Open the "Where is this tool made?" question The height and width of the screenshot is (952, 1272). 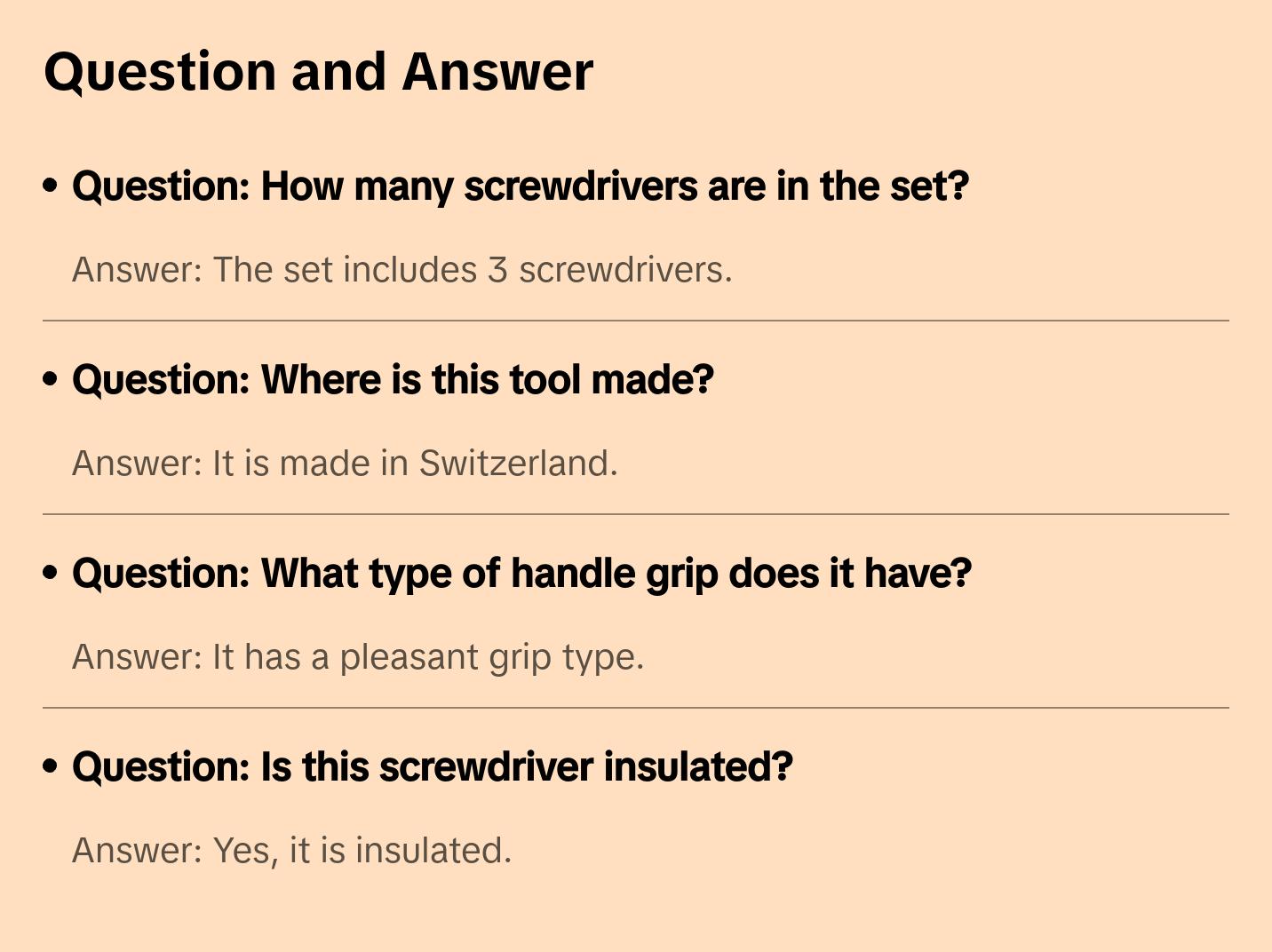coord(393,380)
